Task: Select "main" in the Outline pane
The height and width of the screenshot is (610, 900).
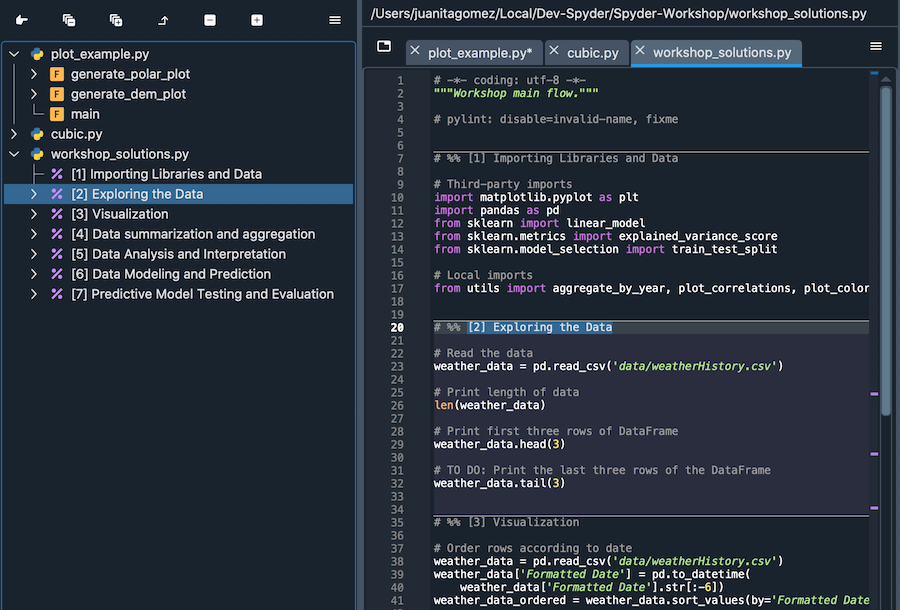Action: click(x=84, y=114)
